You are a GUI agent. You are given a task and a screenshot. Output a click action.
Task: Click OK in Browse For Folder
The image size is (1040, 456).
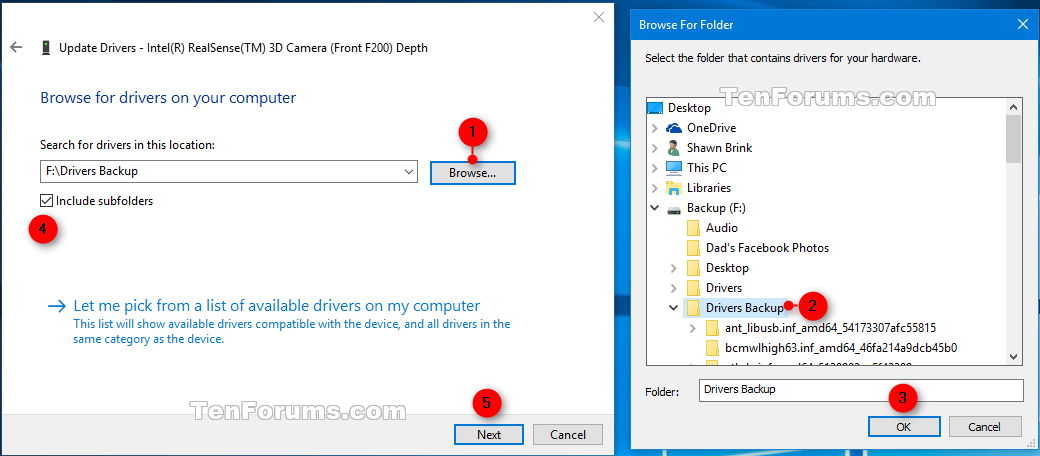click(x=903, y=427)
